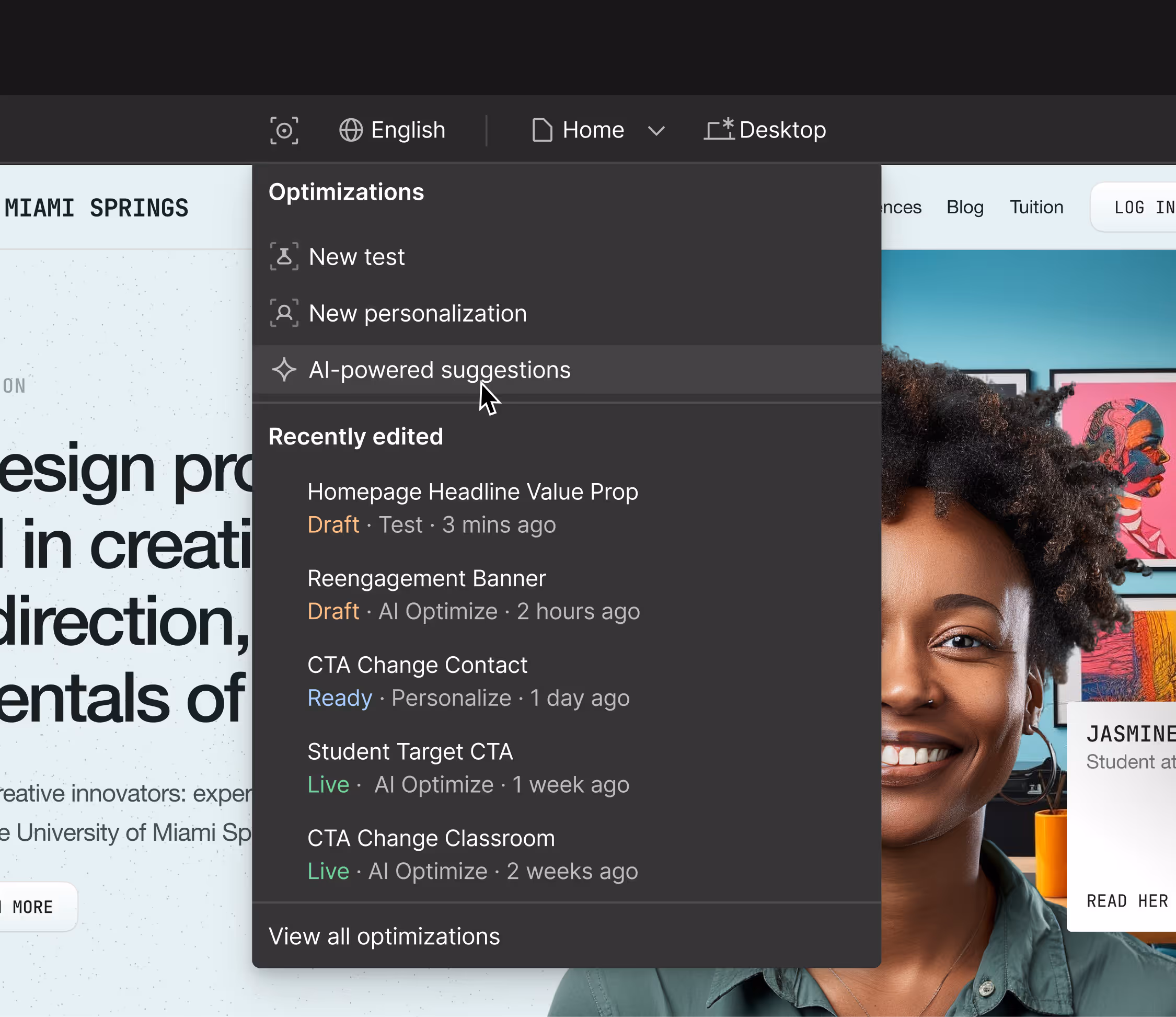Open the Desktop breakpoint selector
1176x1017 pixels.
tap(782, 131)
